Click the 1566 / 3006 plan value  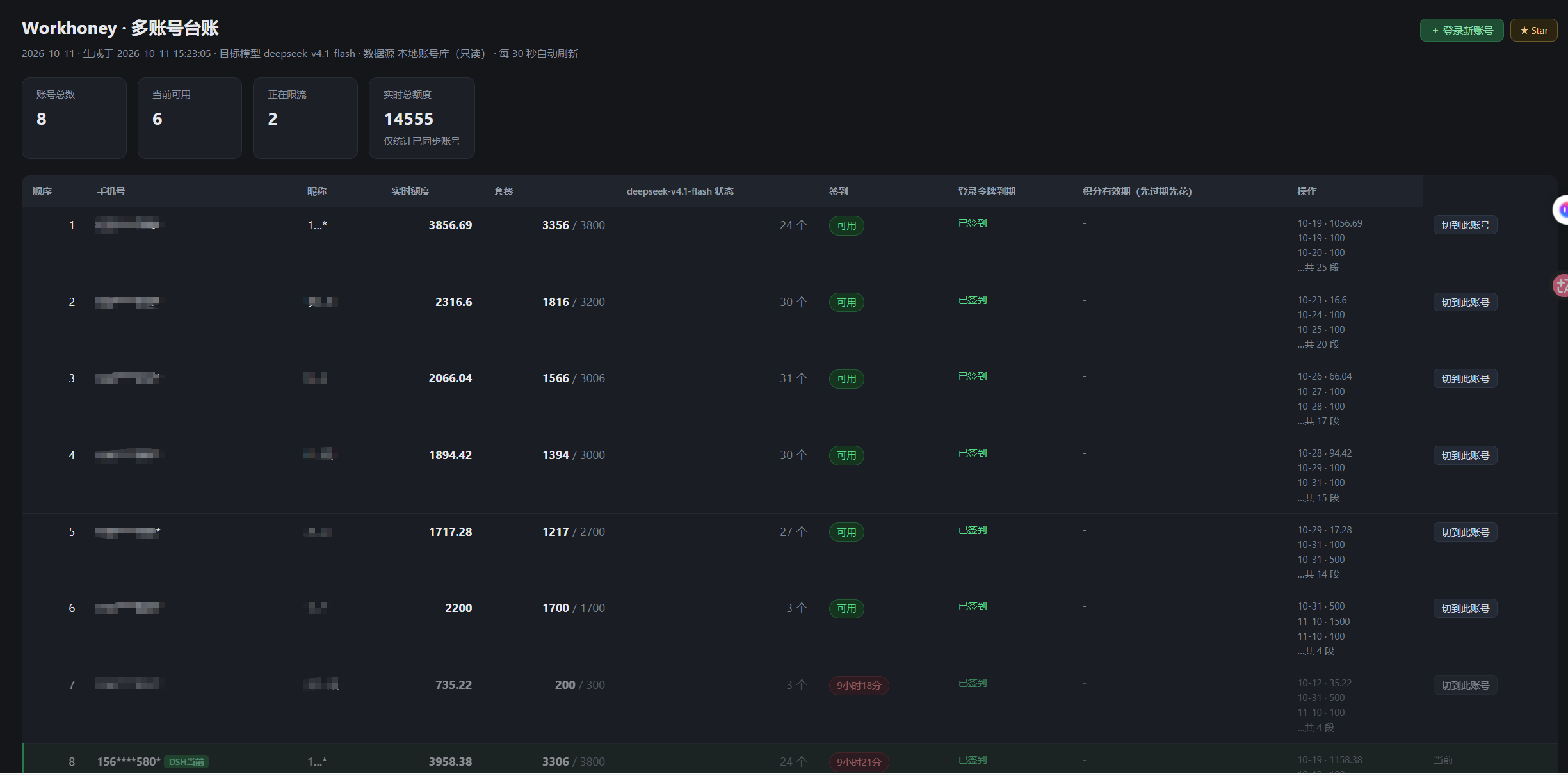point(574,378)
